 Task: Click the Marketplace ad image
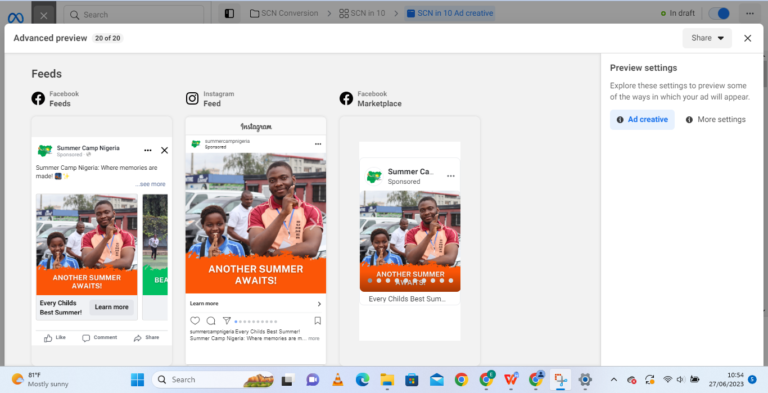click(410, 241)
